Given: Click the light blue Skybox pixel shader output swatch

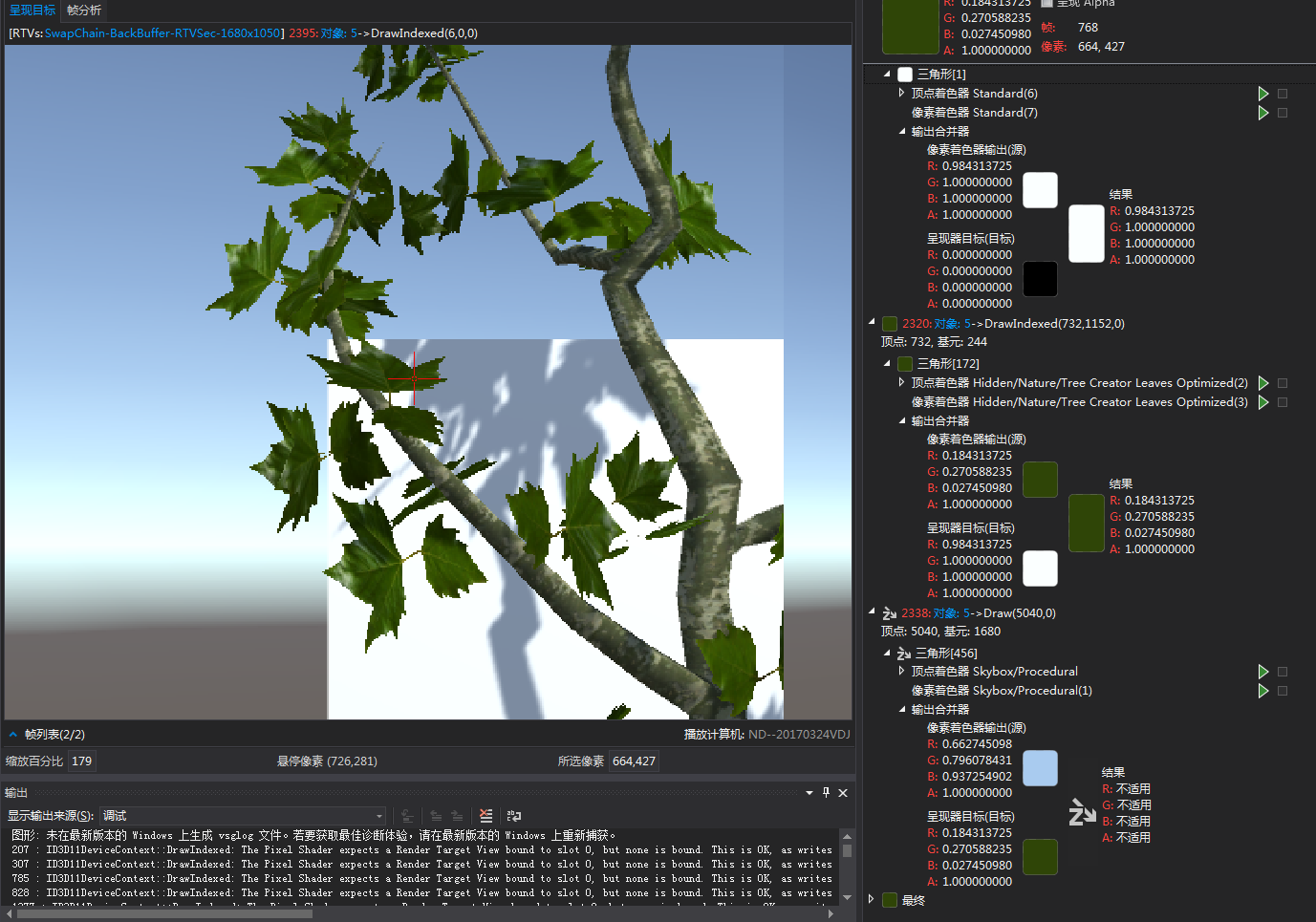Looking at the screenshot, I should click(1040, 768).
